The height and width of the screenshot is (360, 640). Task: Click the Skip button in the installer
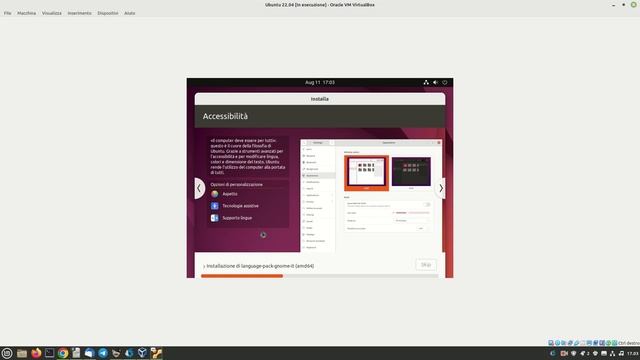pos(426,265)
